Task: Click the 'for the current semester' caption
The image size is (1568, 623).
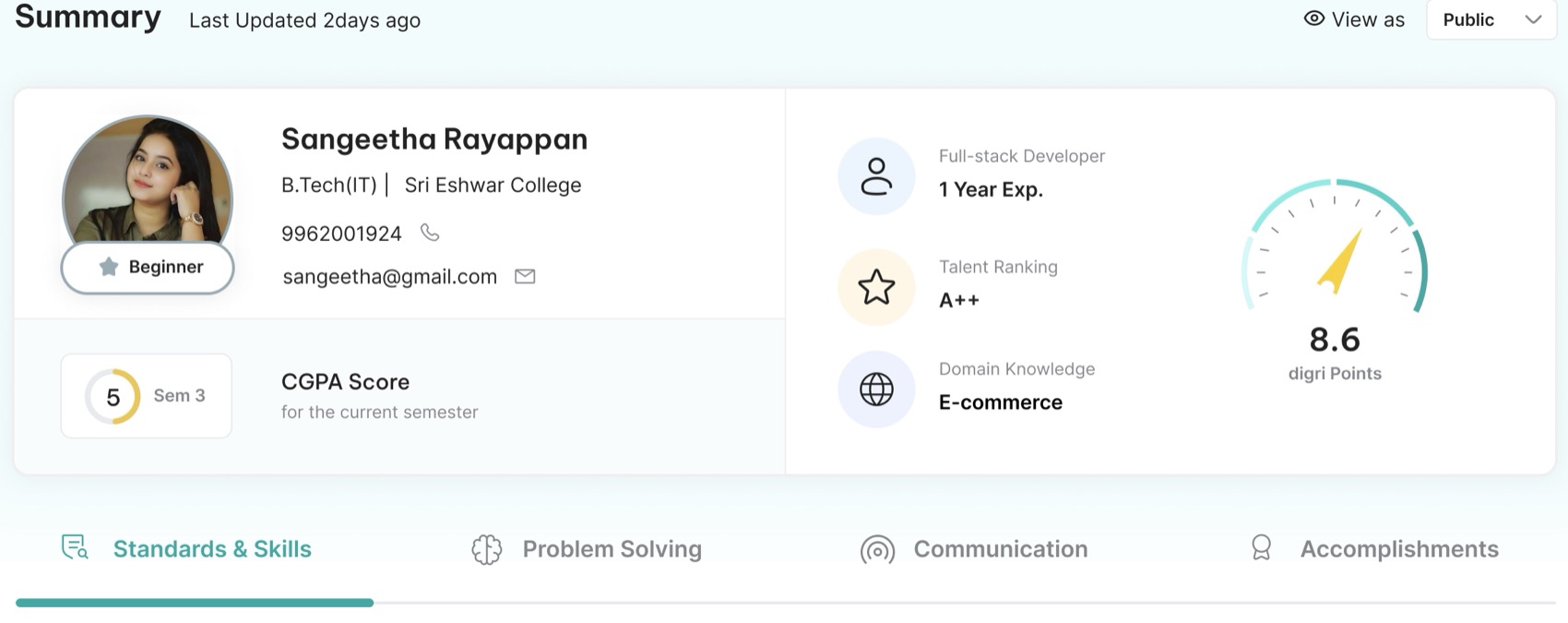Action: pos(380,413)
